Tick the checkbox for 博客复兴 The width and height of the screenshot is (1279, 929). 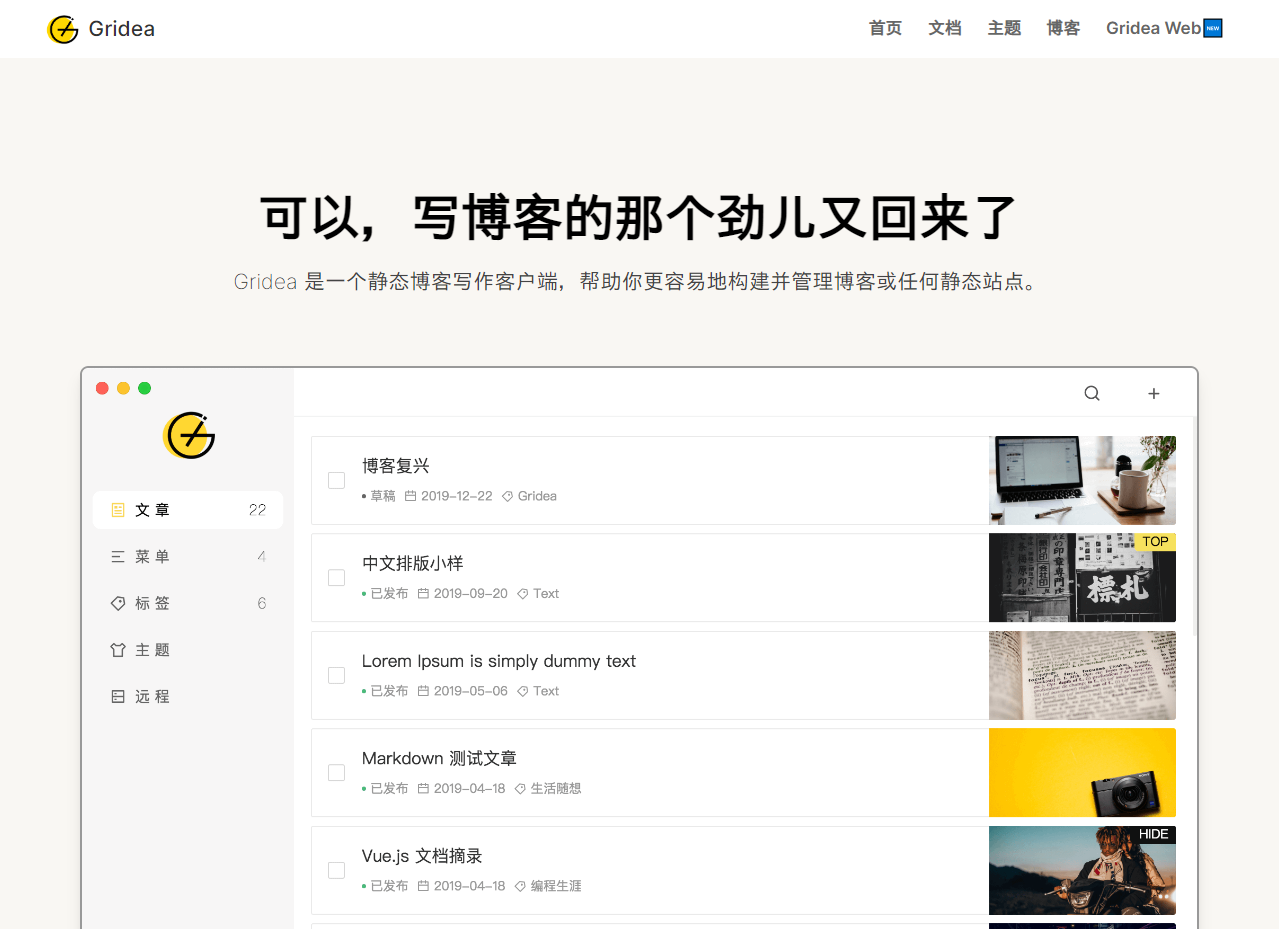(337, 481)
